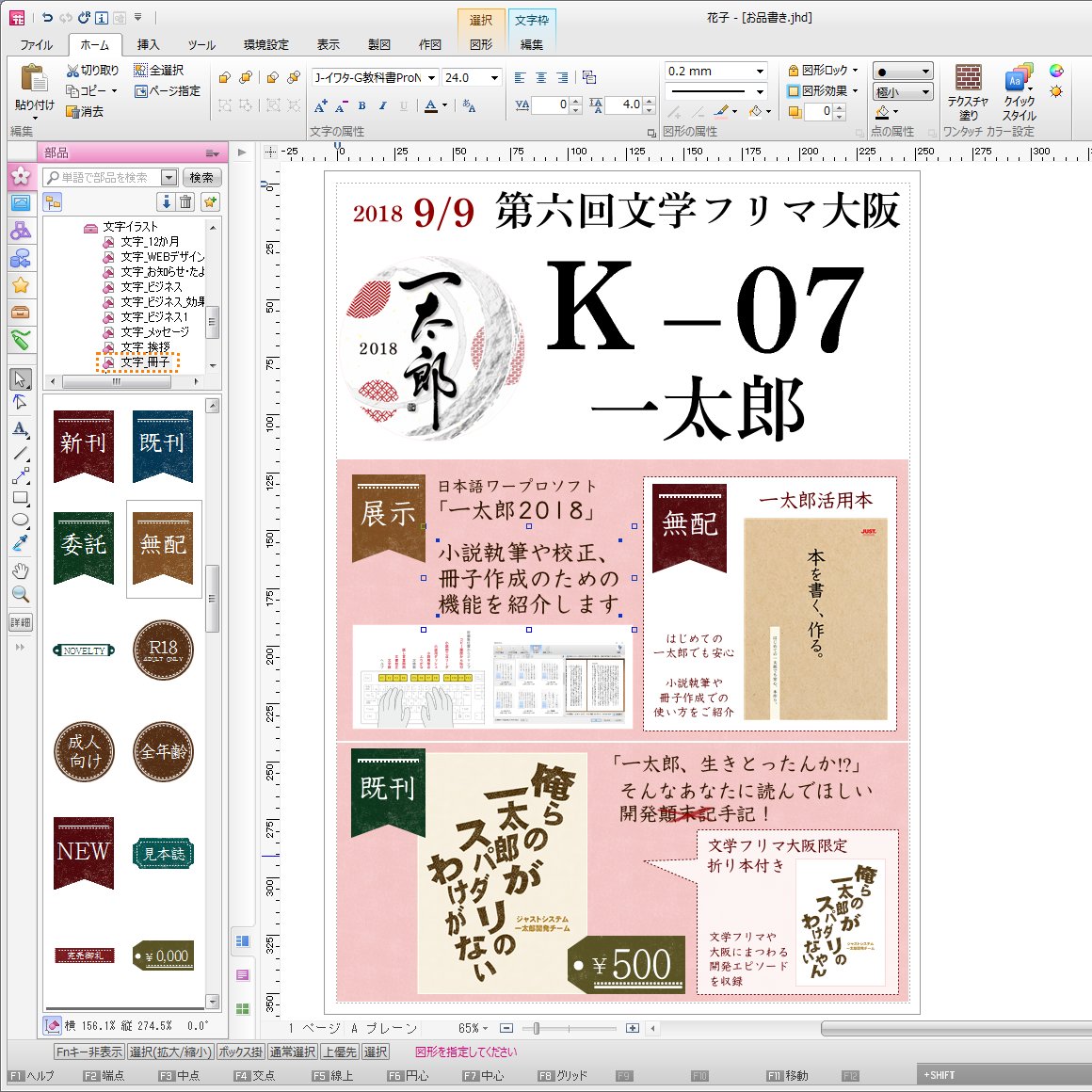
Task: Click page specify (ページ指定) button
Action: pos(168,91)
